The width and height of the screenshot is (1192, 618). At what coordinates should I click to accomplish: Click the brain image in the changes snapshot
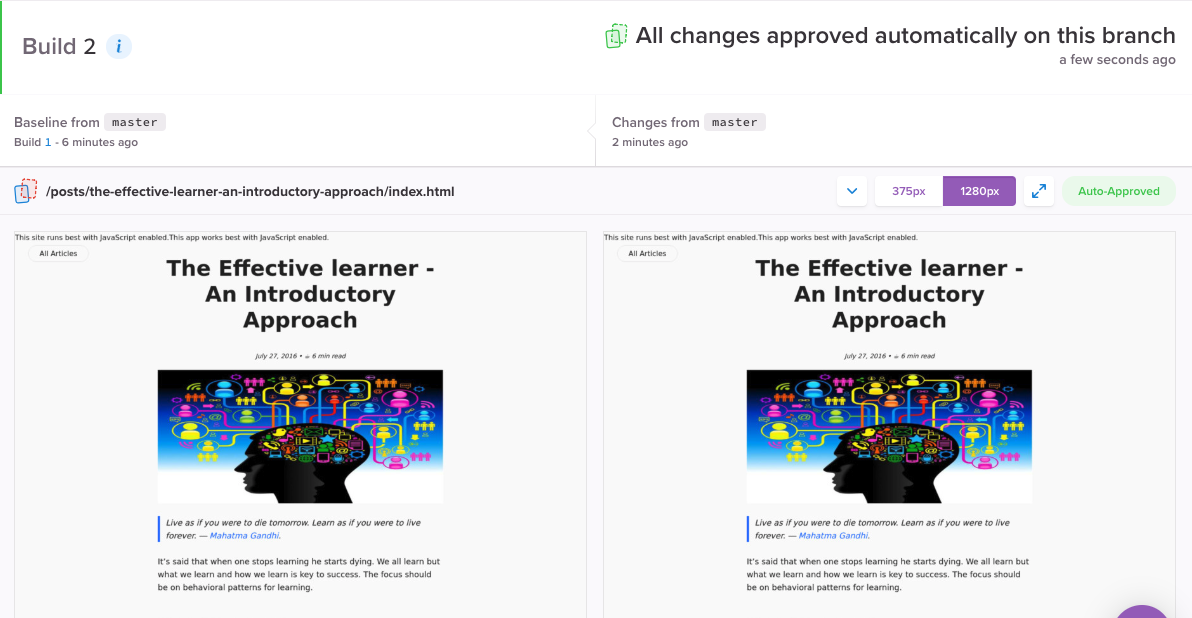(x=889, y=436)
